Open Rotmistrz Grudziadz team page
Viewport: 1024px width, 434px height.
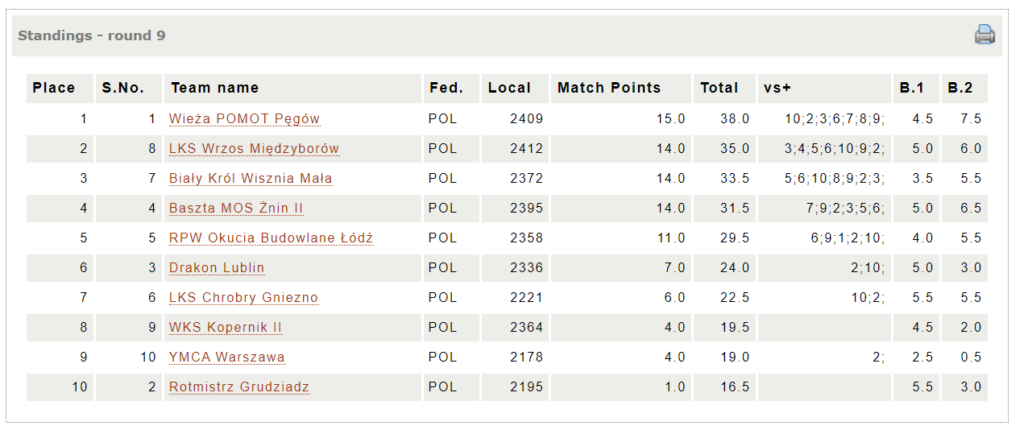pos(239,387)
